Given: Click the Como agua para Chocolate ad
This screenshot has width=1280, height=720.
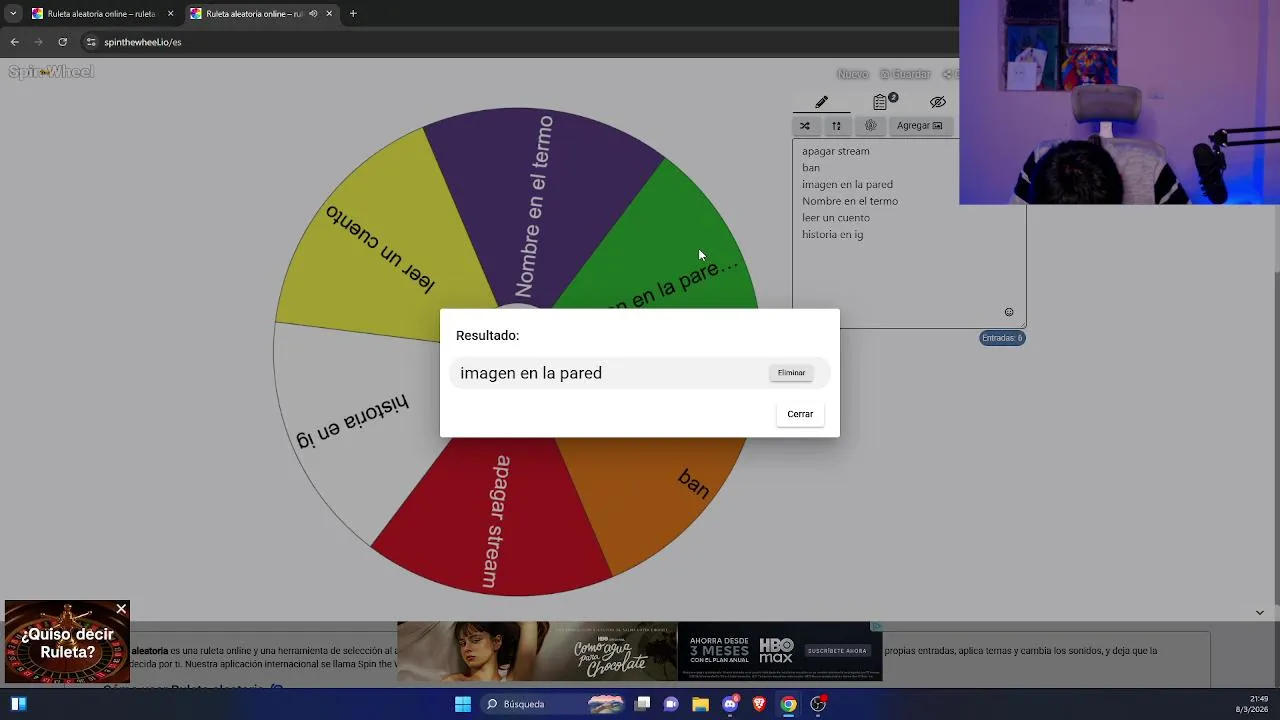Looking at the screenshot, I should click(537, 651).
